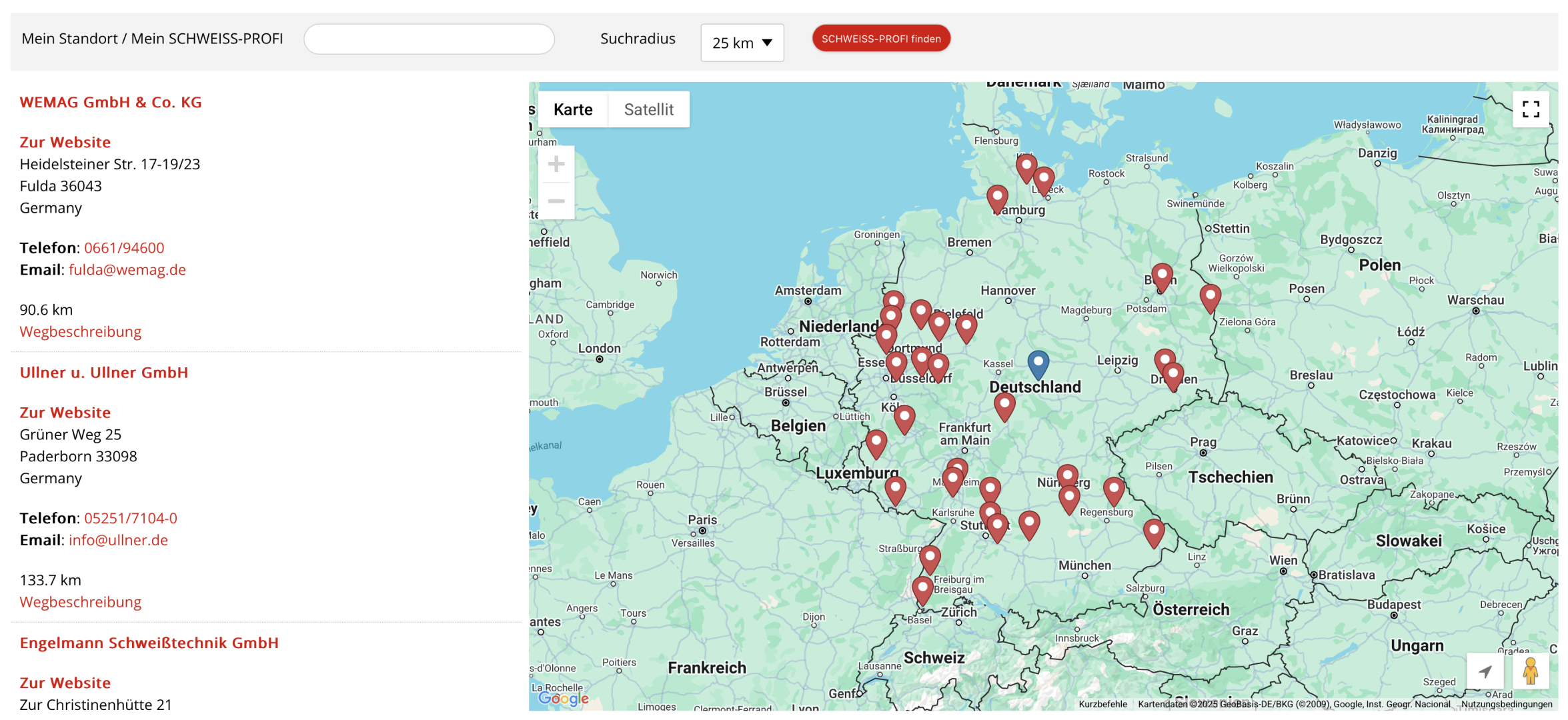Open the Engelmann Schweißtechnik GmbH title link
This screenshot has width=1568, height=720.
click(149, 643)
